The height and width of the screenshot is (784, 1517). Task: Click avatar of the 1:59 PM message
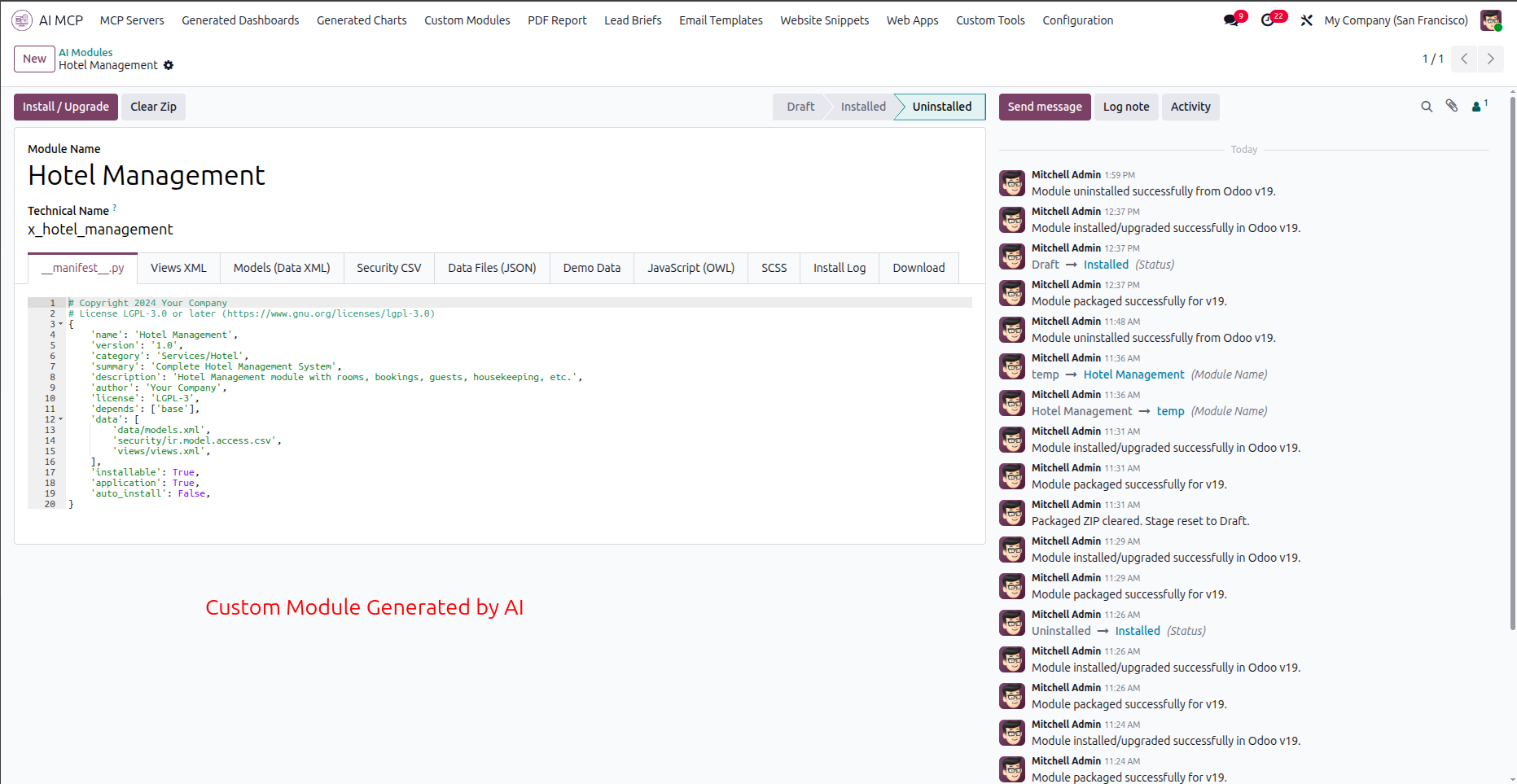pyautogui.click(x=1012, y=183)
